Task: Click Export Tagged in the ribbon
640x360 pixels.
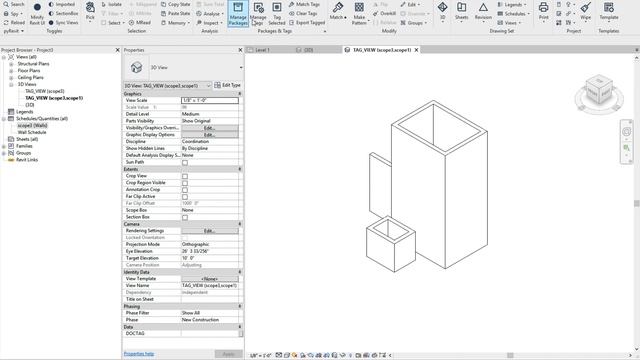Action: [x=307, y=23]
